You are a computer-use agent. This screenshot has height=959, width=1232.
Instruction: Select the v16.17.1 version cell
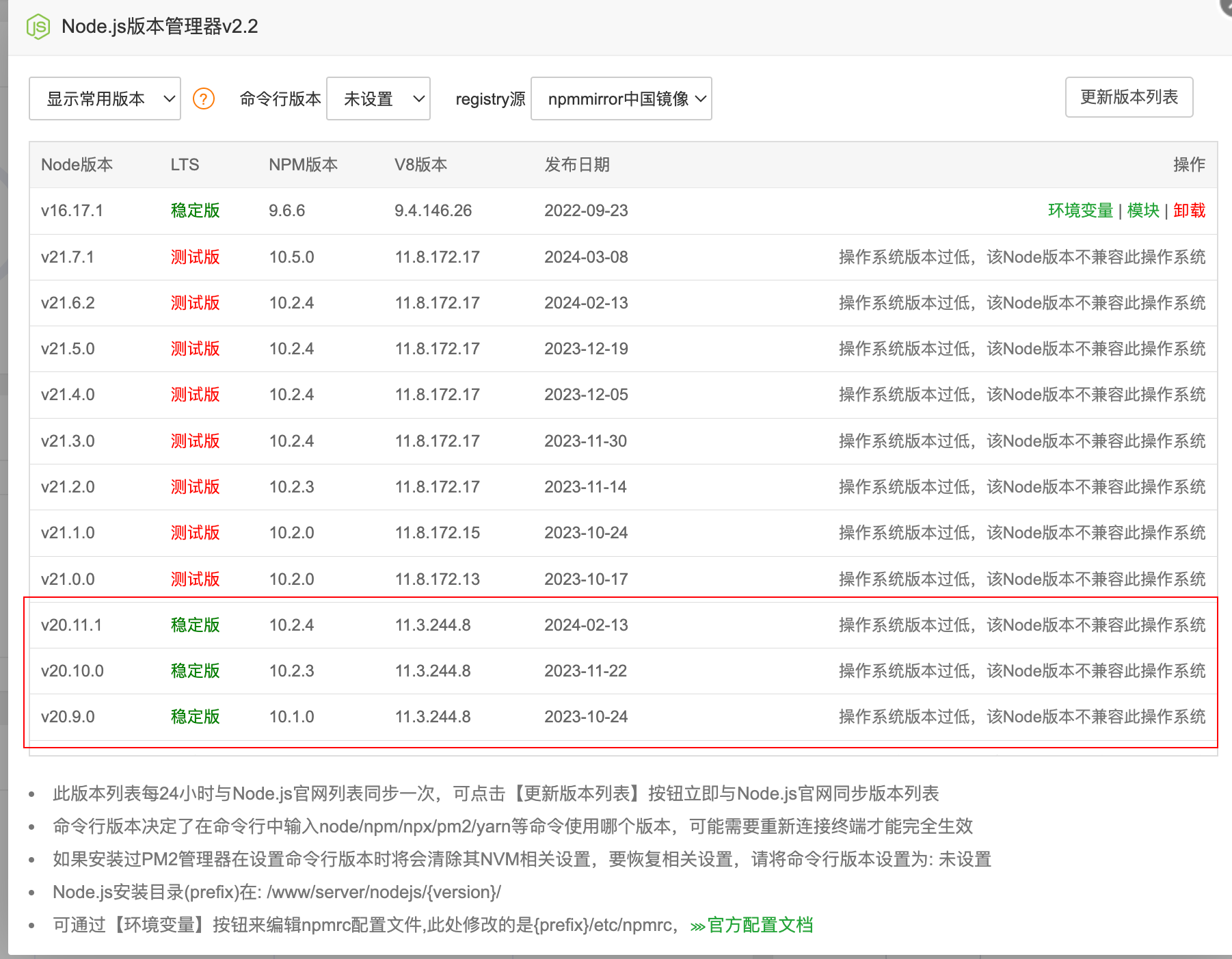[x=72, y=211]
